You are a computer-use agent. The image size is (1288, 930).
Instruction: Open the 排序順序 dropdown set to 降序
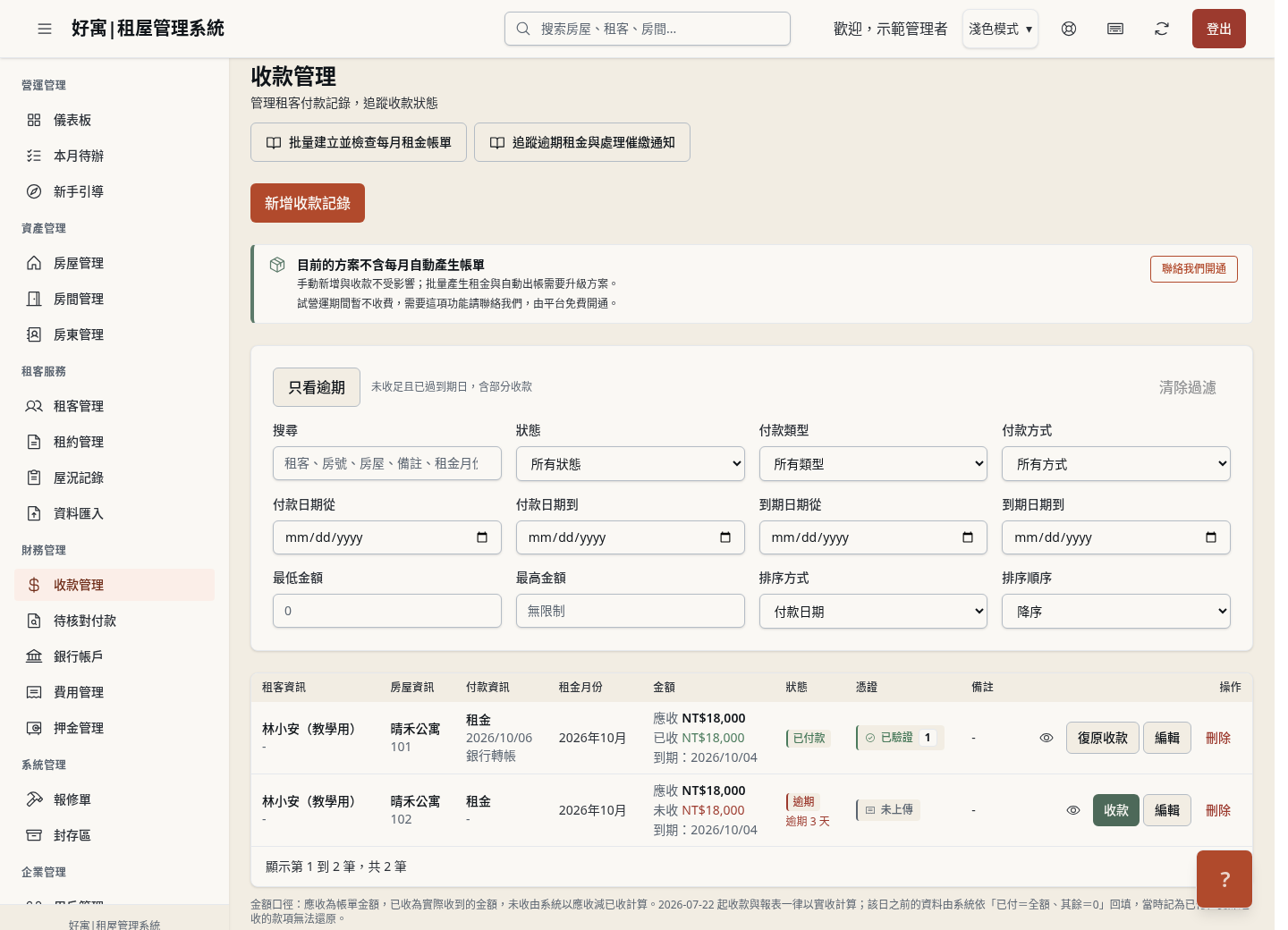[x=1116, y=612]
